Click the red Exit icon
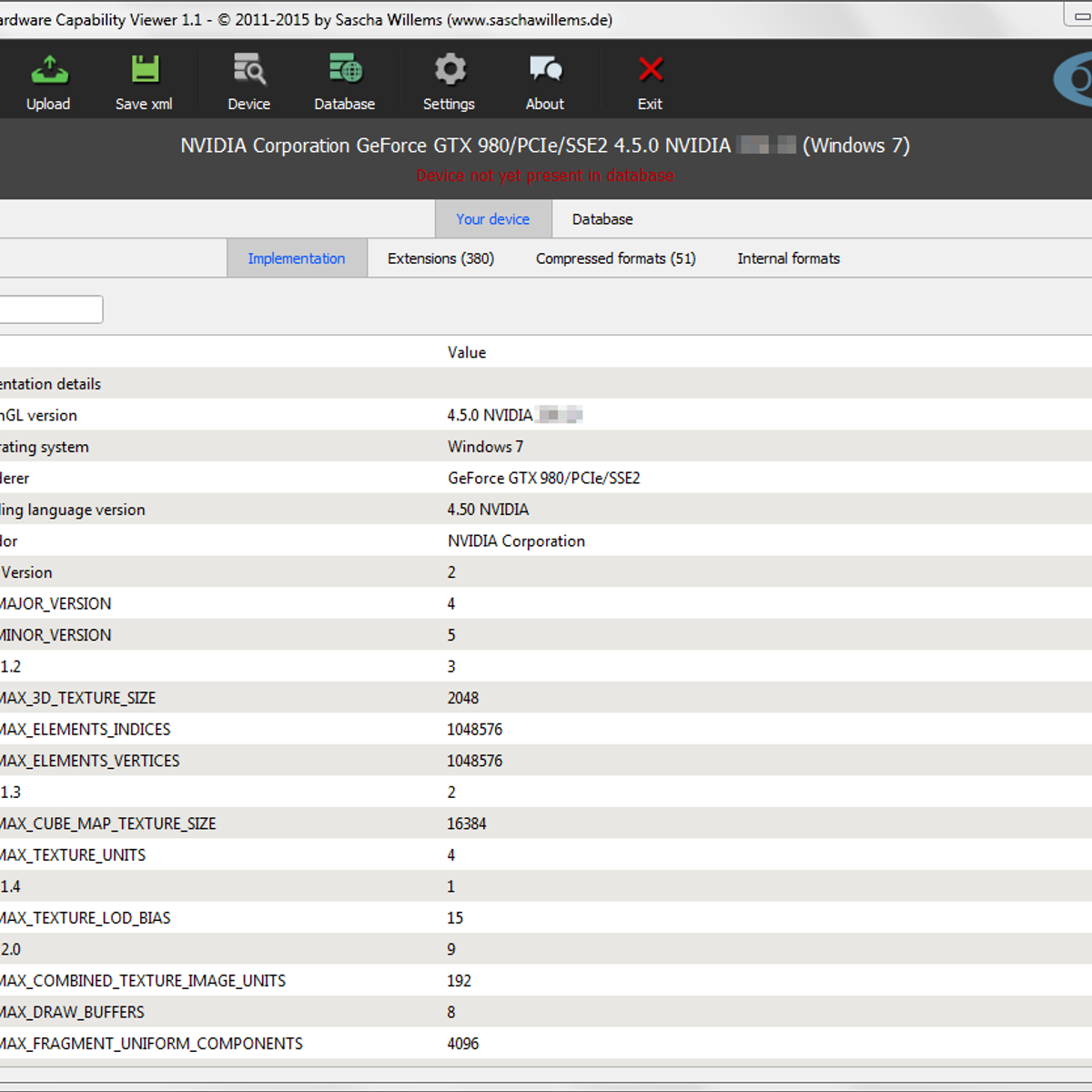The height and width of the screenshot is (1092, 1092). click(651, 70)
